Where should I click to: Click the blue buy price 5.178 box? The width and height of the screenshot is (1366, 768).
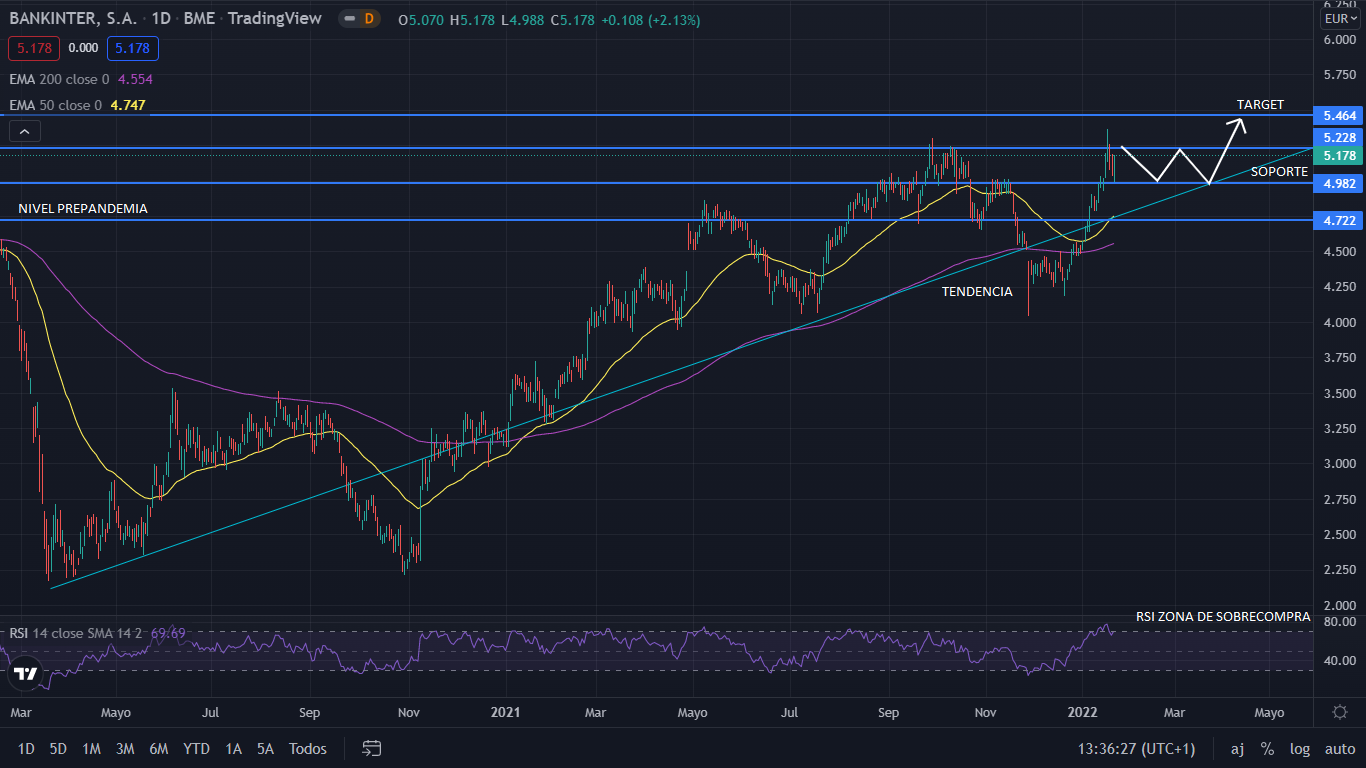coord(133,48)
